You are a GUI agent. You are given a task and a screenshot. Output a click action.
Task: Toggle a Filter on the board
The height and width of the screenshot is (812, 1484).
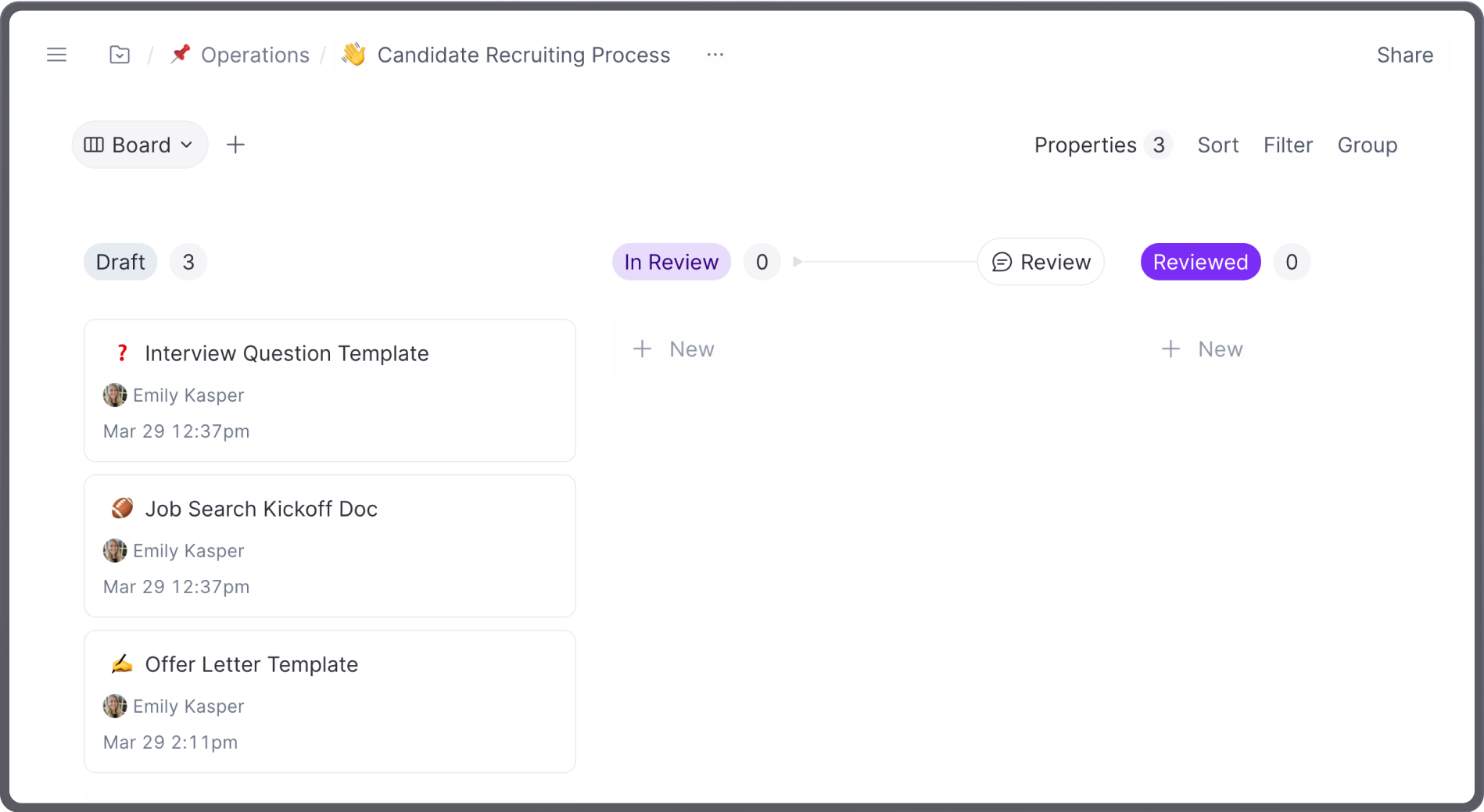click(1287, 145)
